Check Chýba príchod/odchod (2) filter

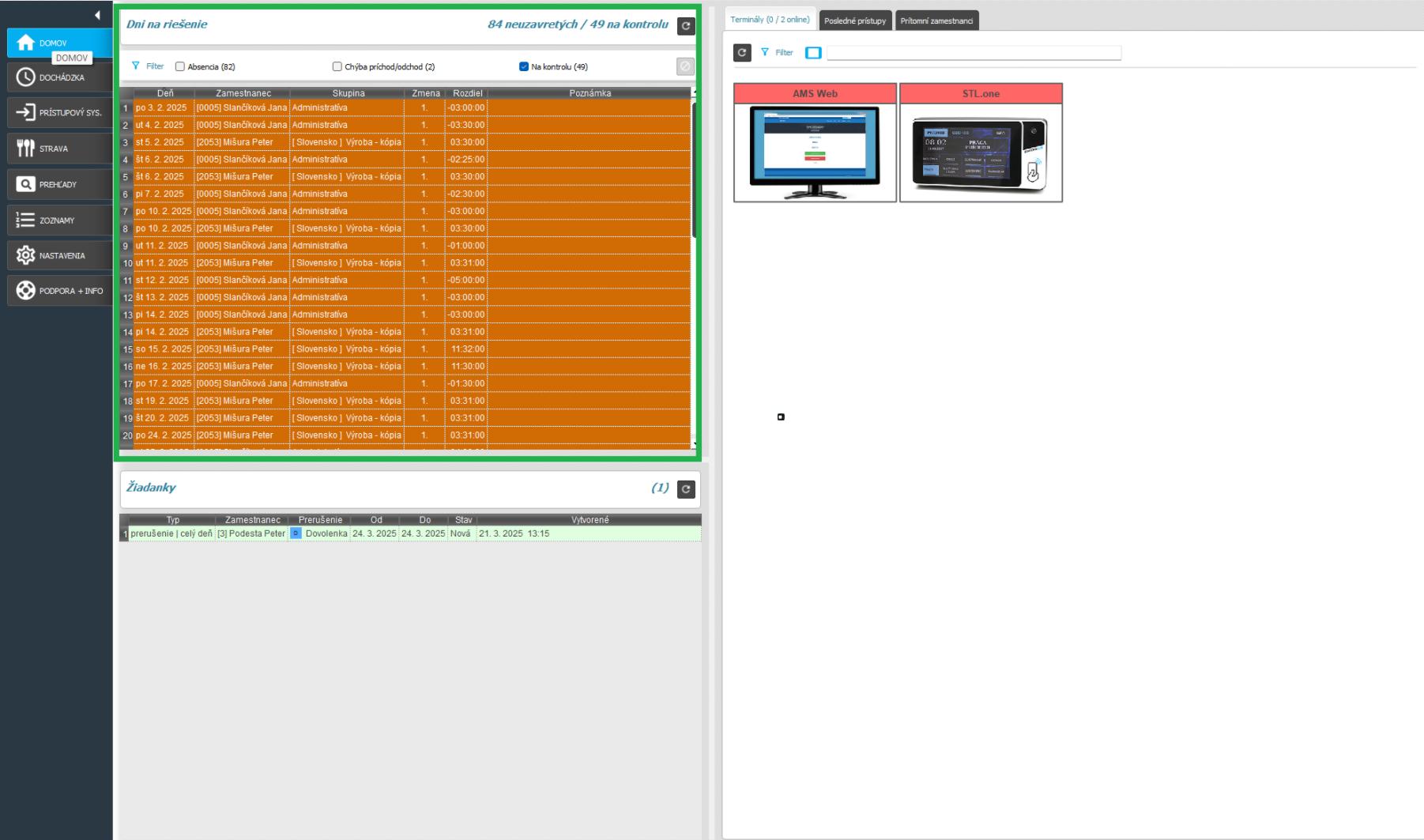[x=337, y=67]
